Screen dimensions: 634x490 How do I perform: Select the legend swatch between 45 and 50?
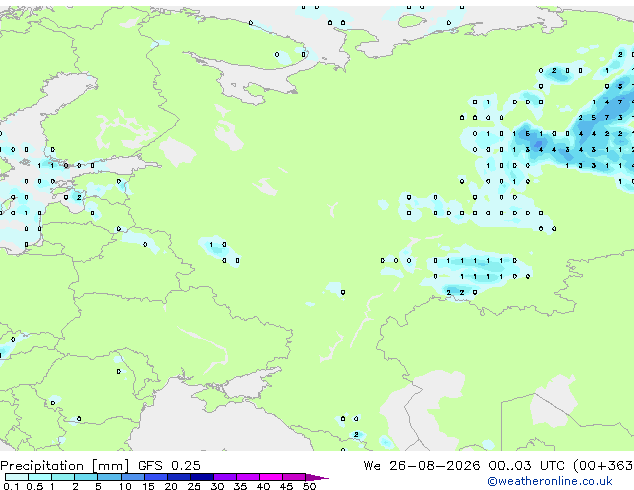[x=294, y=477]
